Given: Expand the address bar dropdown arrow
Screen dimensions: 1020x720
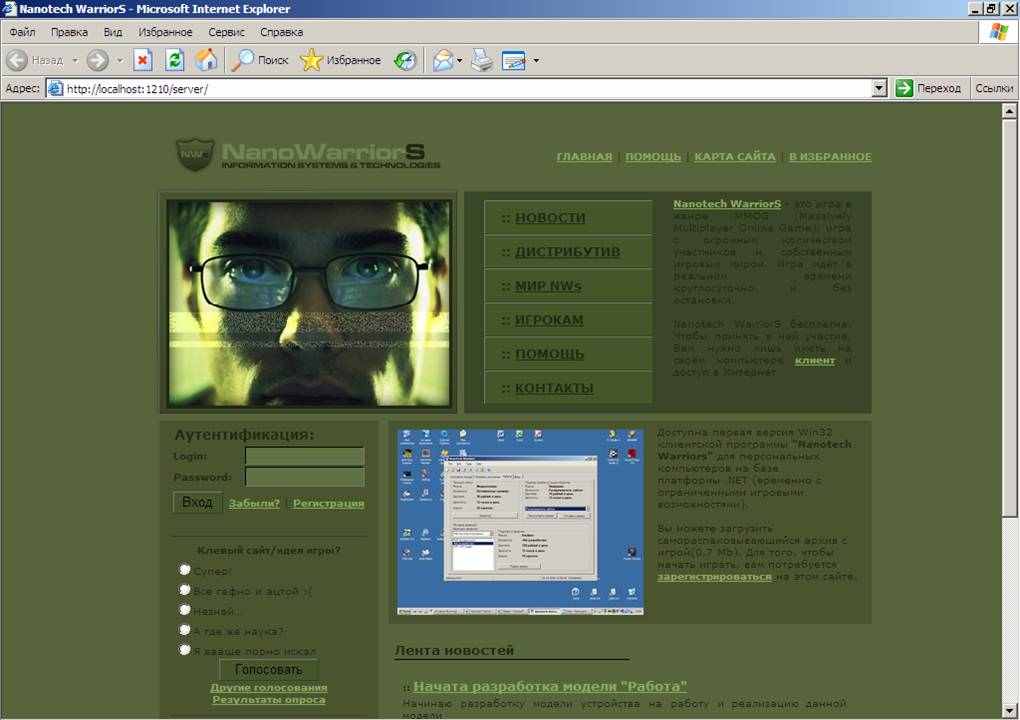Looking at the screenshot, I should [x=879, y=88].
